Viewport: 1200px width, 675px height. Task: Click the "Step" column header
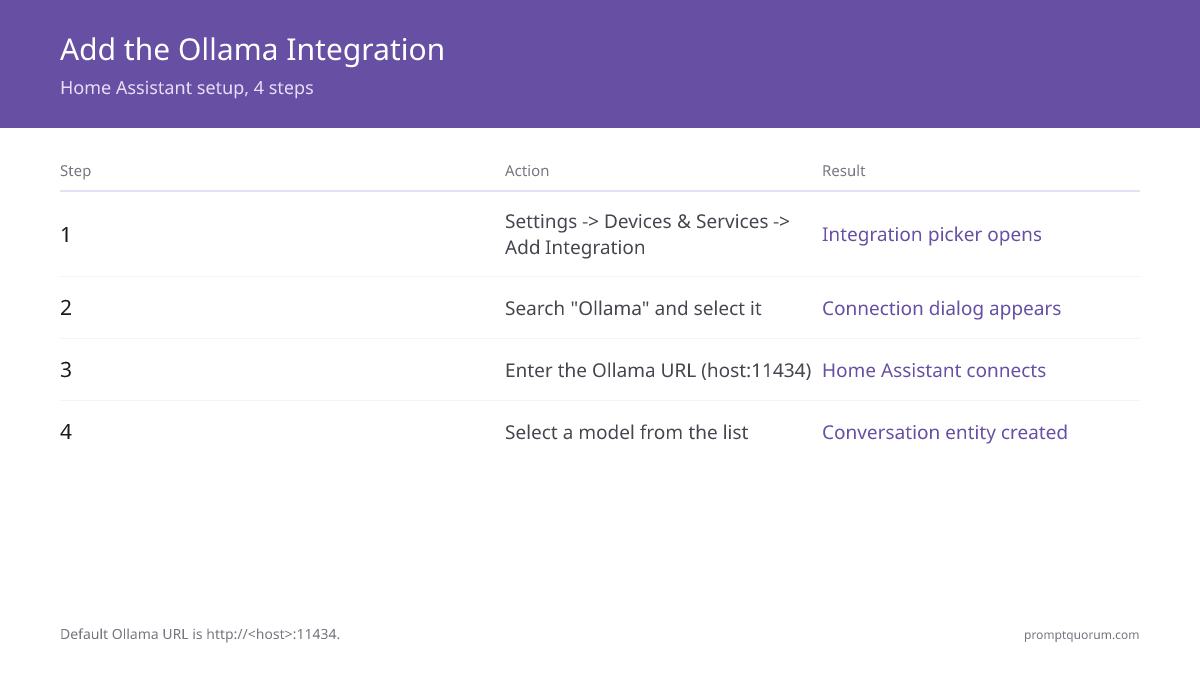(75, 171)
